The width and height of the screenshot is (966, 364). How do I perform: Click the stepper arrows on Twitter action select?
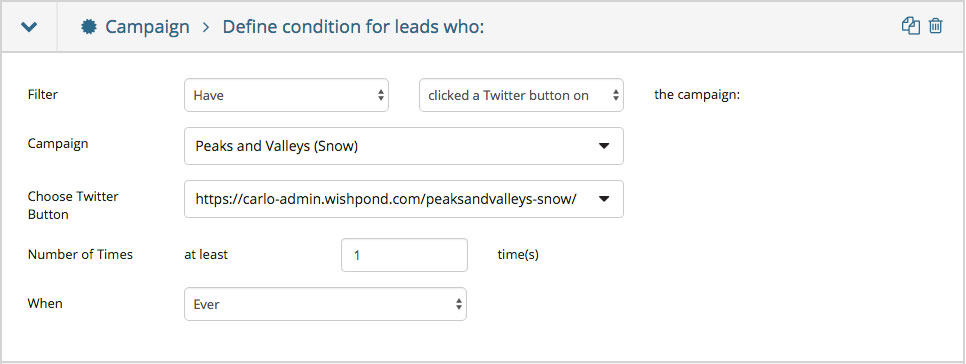pyautogui.click(x=615, y=95)
